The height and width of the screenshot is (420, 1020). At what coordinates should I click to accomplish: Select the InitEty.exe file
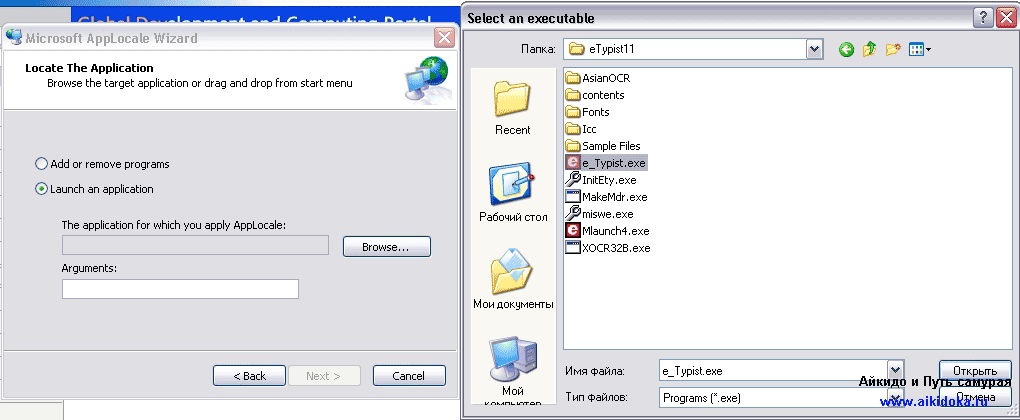point(601,179)
